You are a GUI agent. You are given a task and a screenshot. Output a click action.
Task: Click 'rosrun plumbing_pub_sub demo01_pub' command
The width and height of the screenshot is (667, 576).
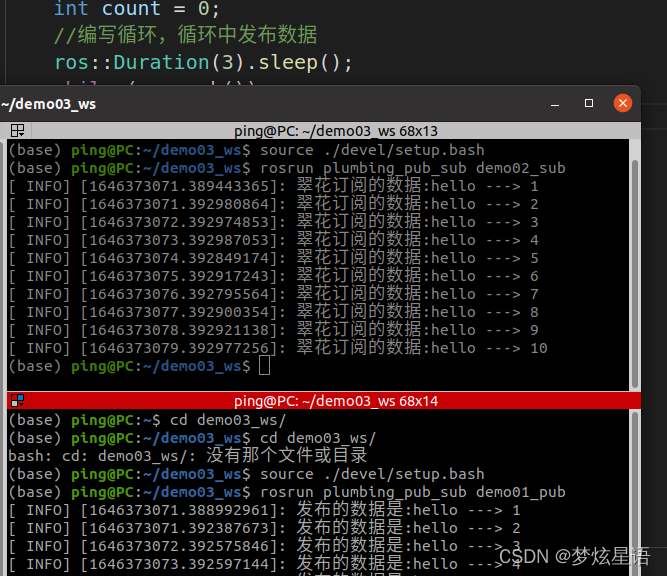tap(413, 492)
